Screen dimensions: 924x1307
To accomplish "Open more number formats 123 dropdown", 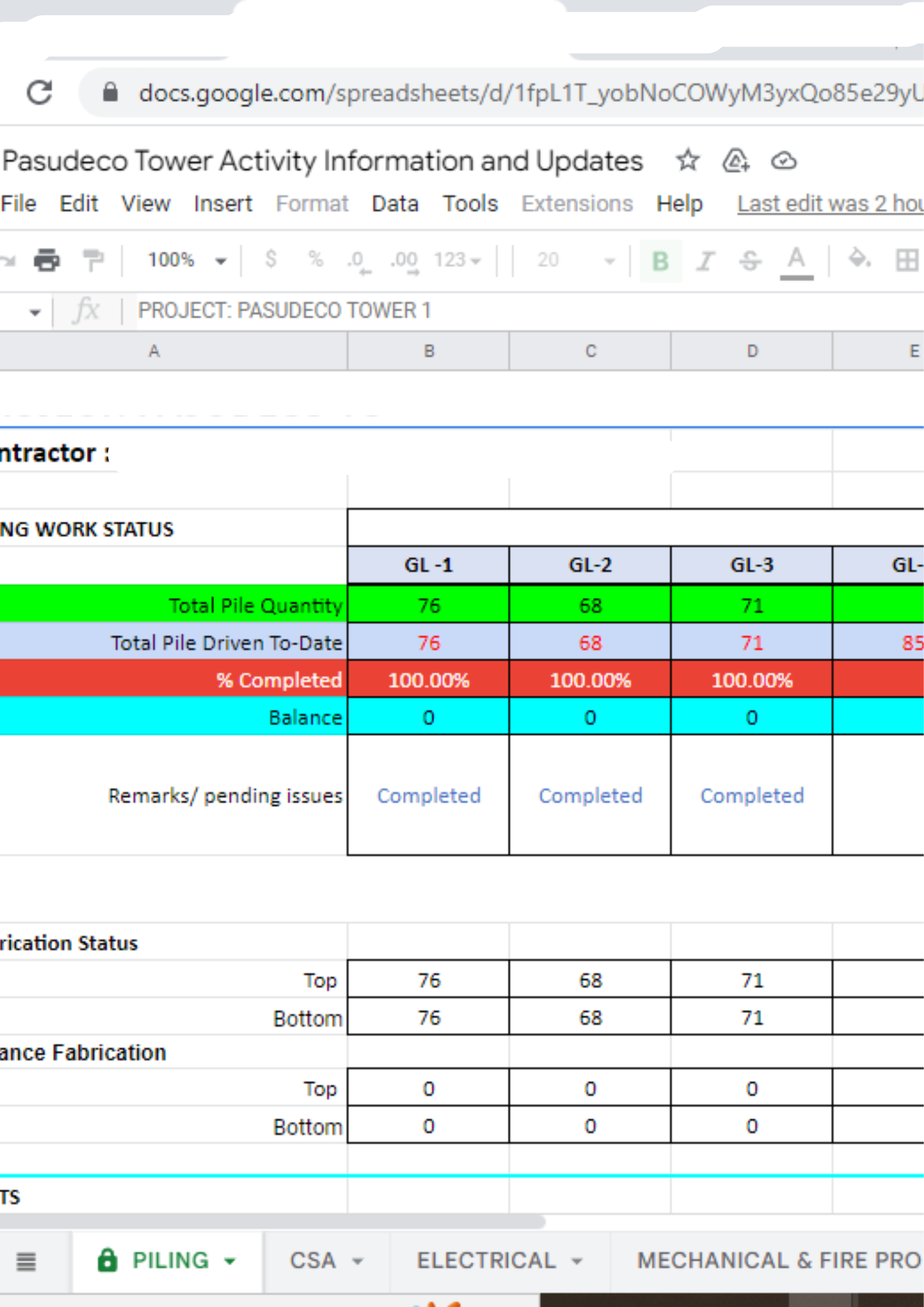I will (457, 260).
